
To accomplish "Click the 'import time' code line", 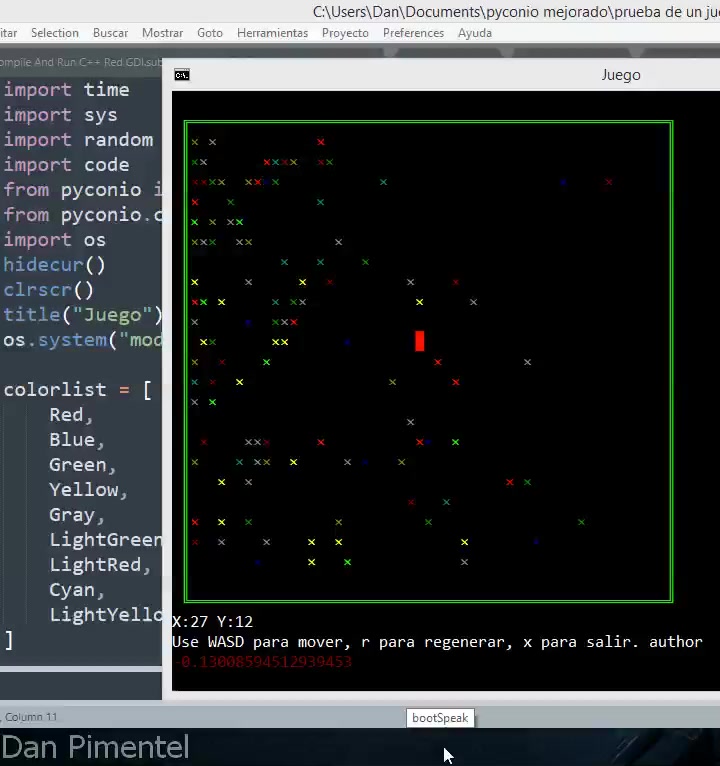I will 67,90.
